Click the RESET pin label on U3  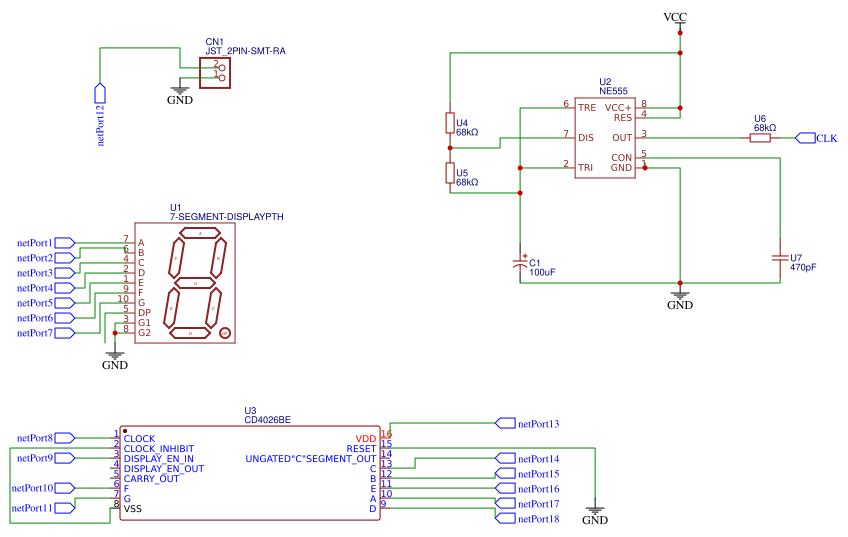pos(361,449)
